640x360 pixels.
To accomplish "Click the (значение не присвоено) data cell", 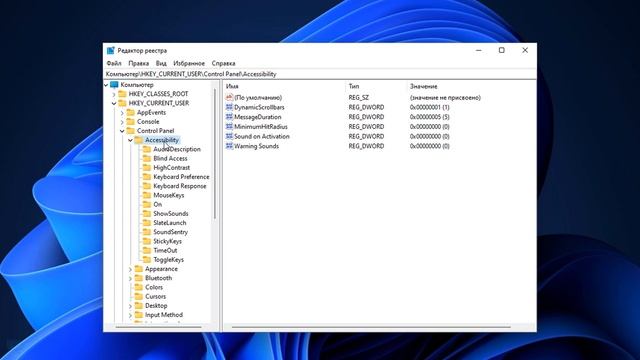I will click(x=445, y=98).
